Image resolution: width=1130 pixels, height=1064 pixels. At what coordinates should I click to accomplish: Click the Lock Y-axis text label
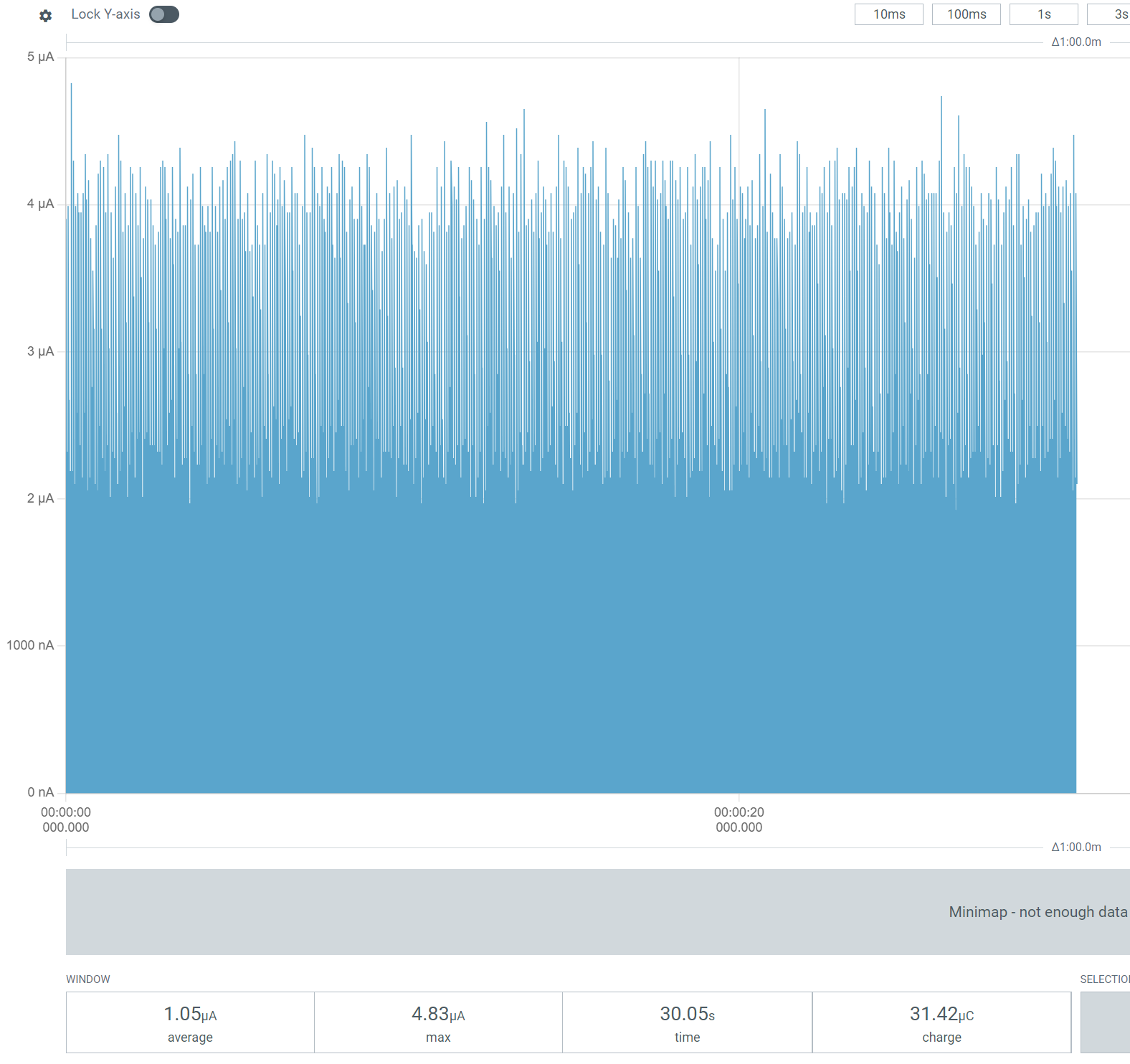105,14
